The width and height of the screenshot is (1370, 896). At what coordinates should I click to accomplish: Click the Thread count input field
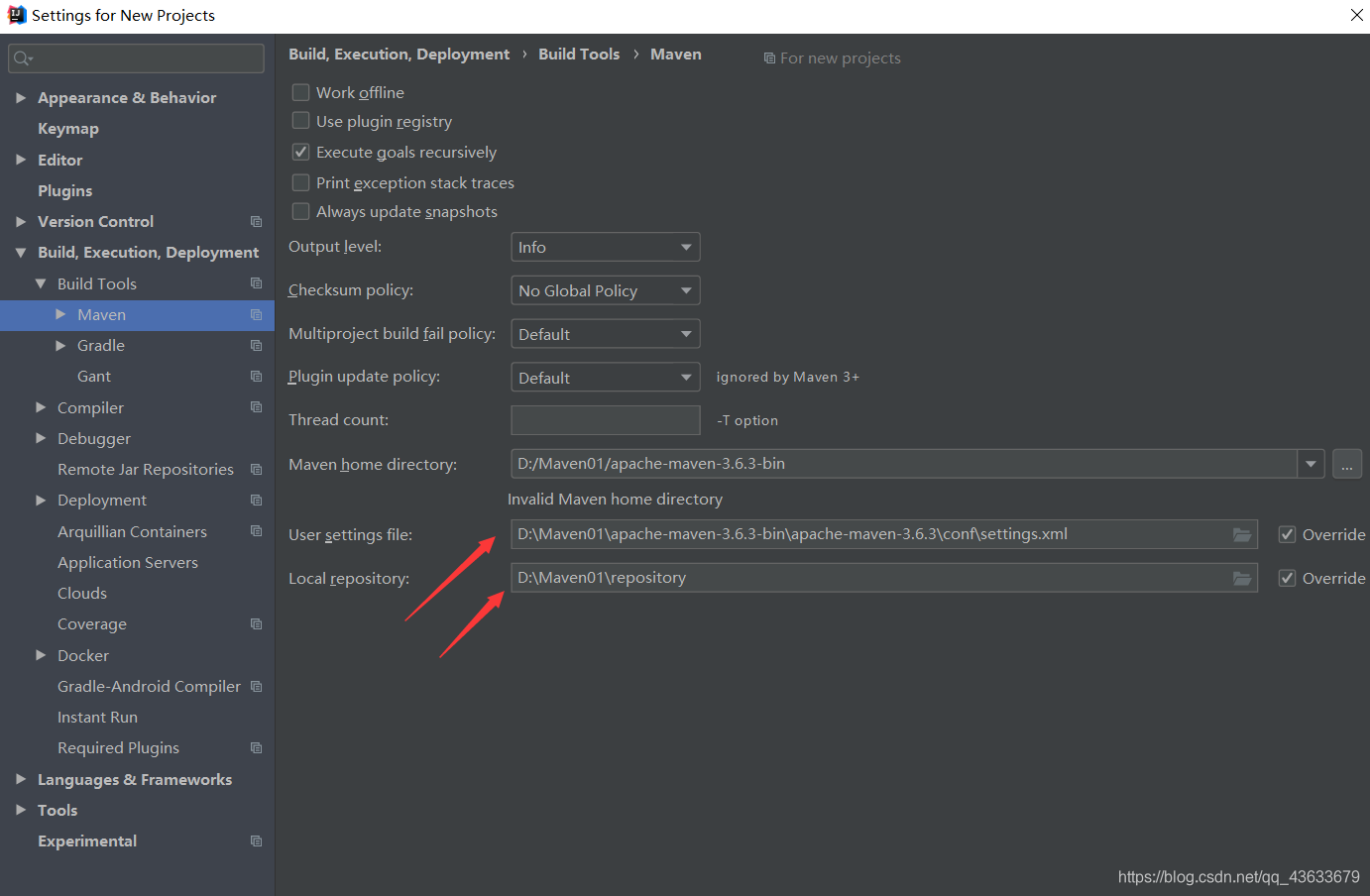(605, 420)
